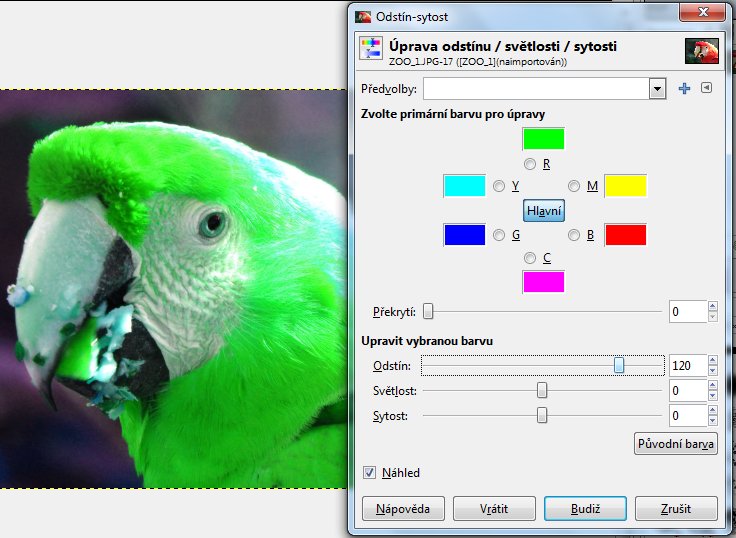Click the Světlost lightness slider handle

542,390
